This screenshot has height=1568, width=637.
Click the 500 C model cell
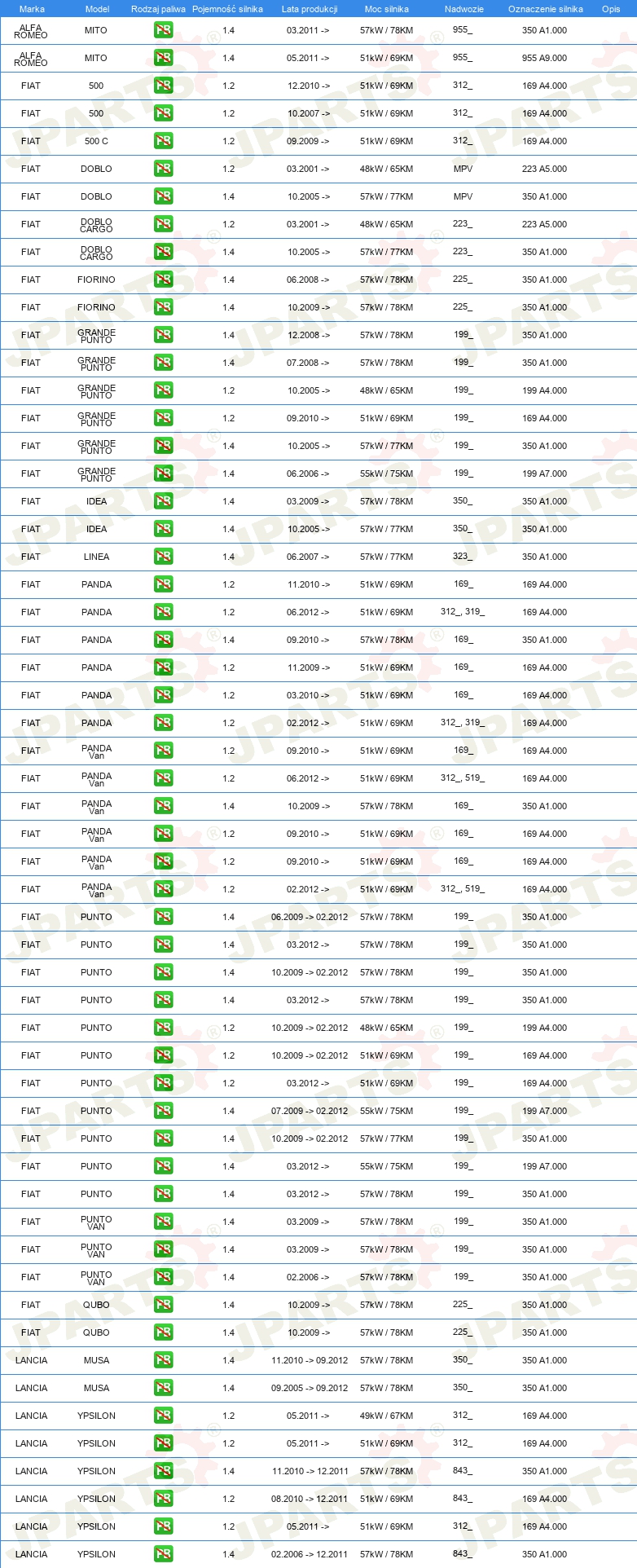pos(96,141)
